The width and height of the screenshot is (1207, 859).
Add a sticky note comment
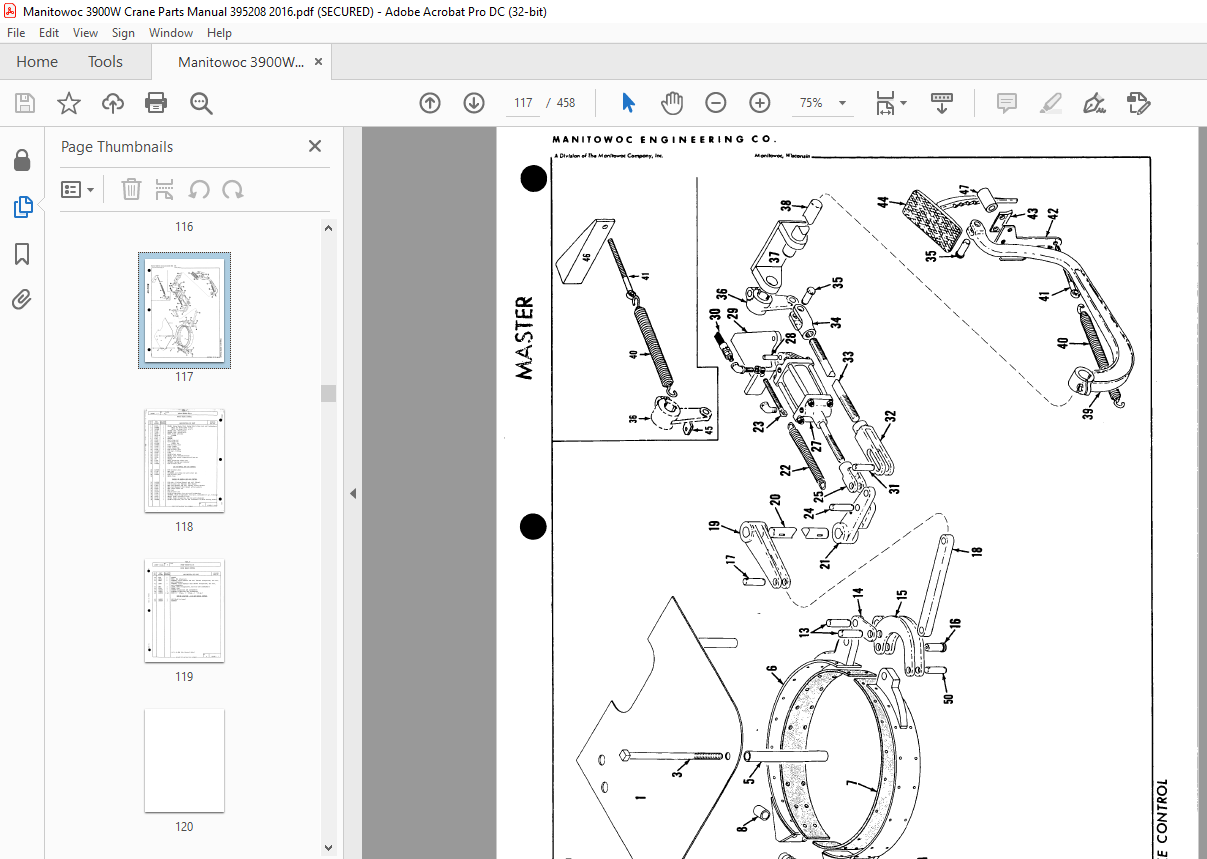click(x=1007, y=103)
